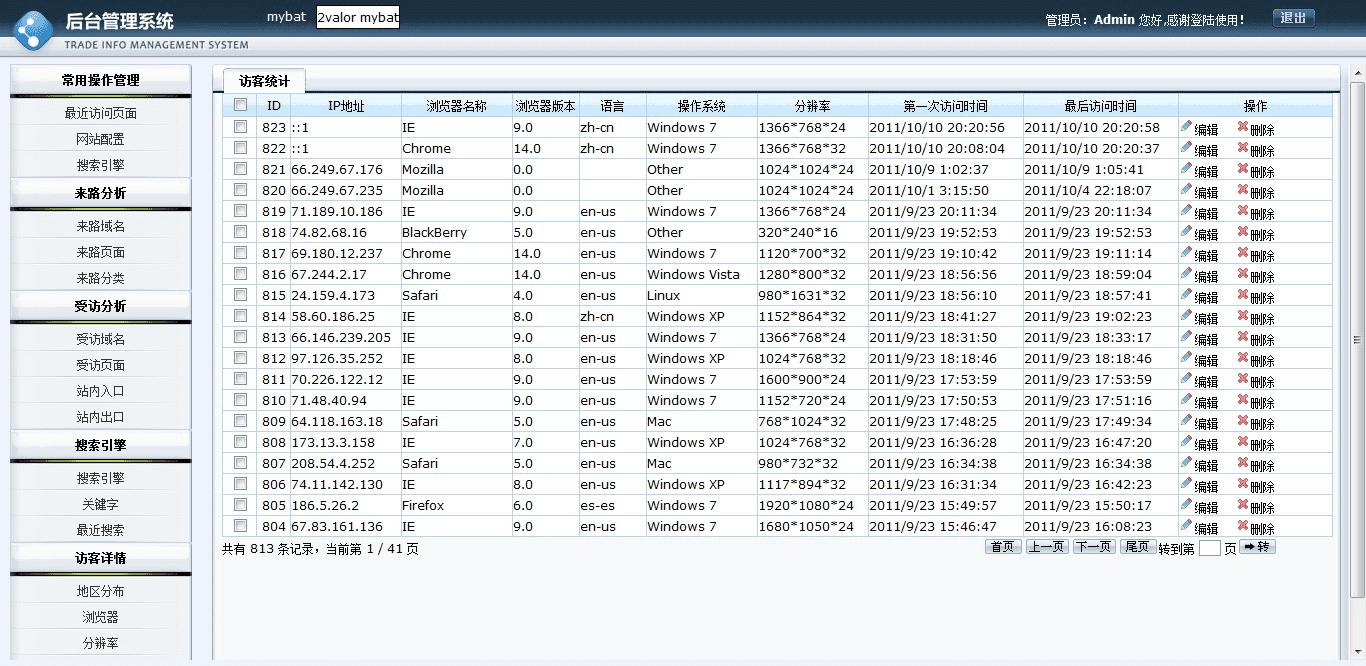Click the 浏览器名称 column header
The image size is (1366, 666).
[456, 106]
